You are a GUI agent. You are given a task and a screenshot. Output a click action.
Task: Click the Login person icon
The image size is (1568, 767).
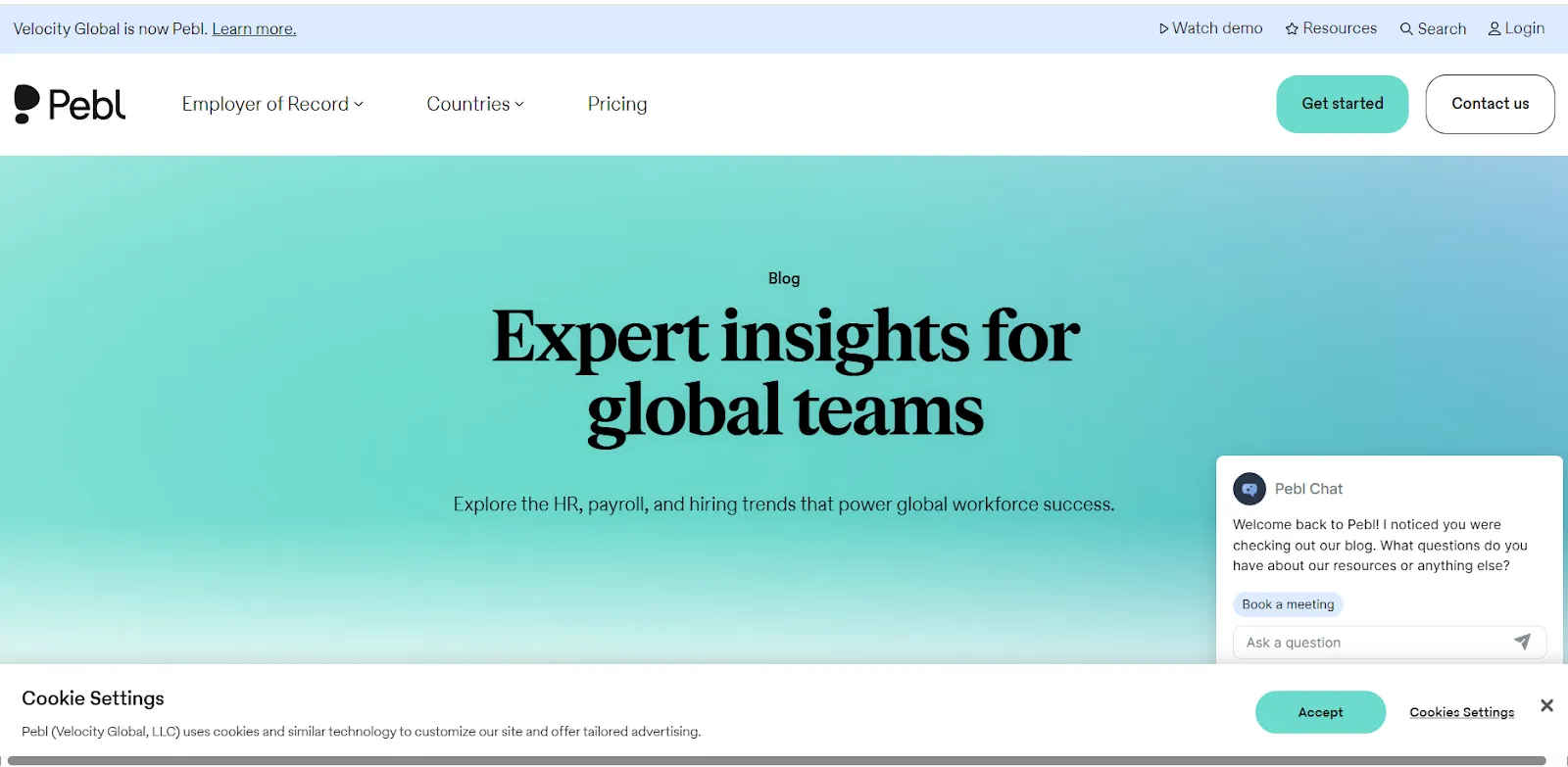pos(1494,29)
